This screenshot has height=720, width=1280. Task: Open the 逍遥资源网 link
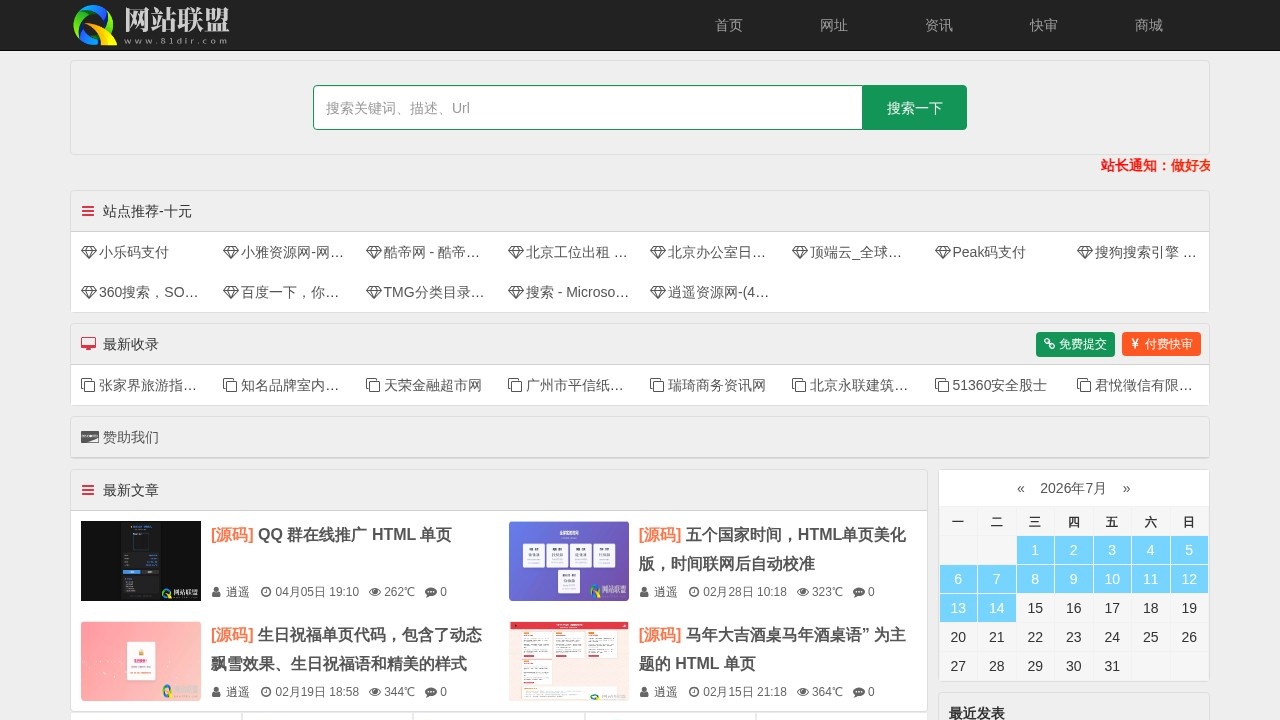[710, 292]
